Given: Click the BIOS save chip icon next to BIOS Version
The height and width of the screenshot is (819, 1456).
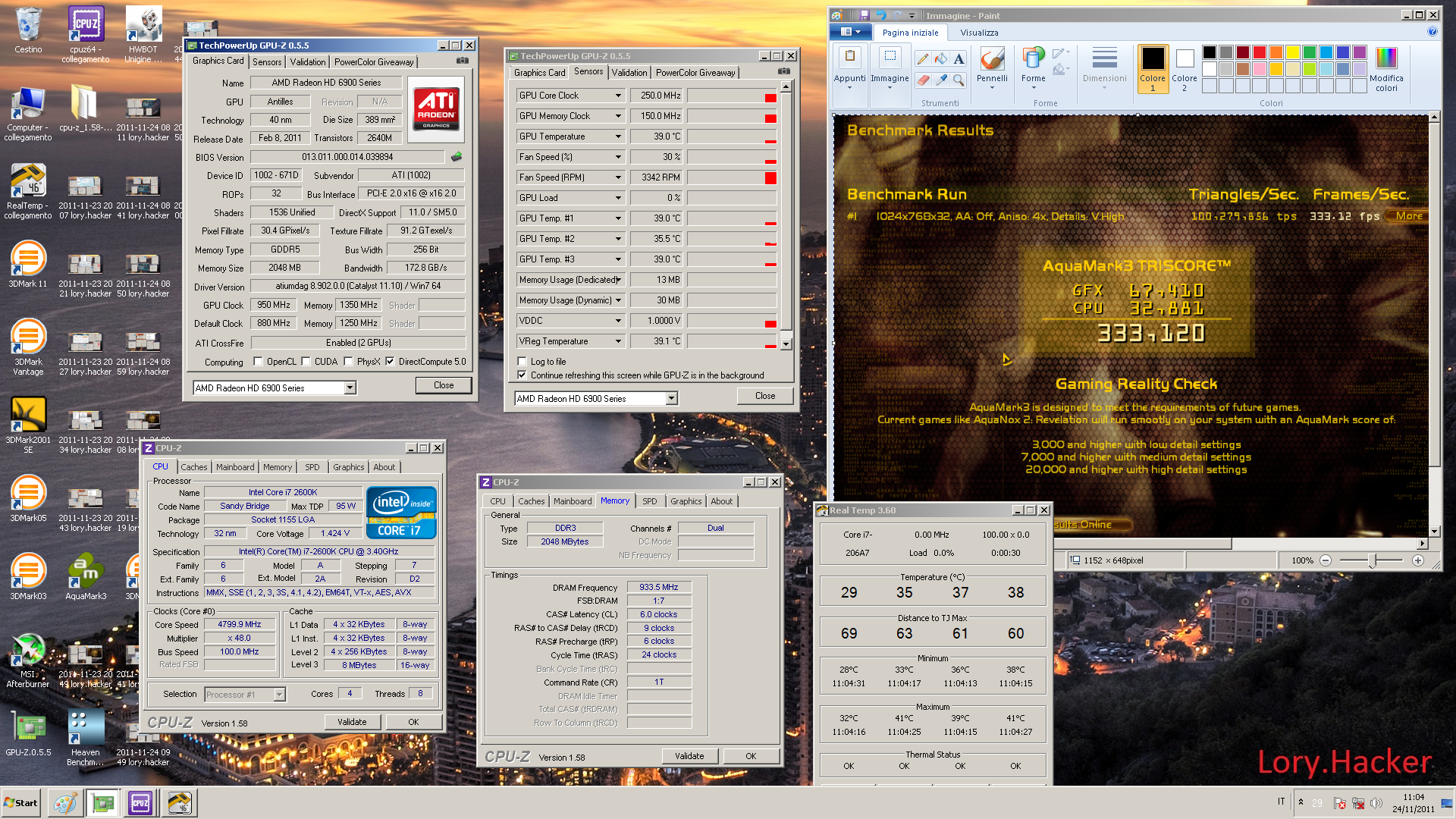Looking at the screenshot, I should (457, 157).
